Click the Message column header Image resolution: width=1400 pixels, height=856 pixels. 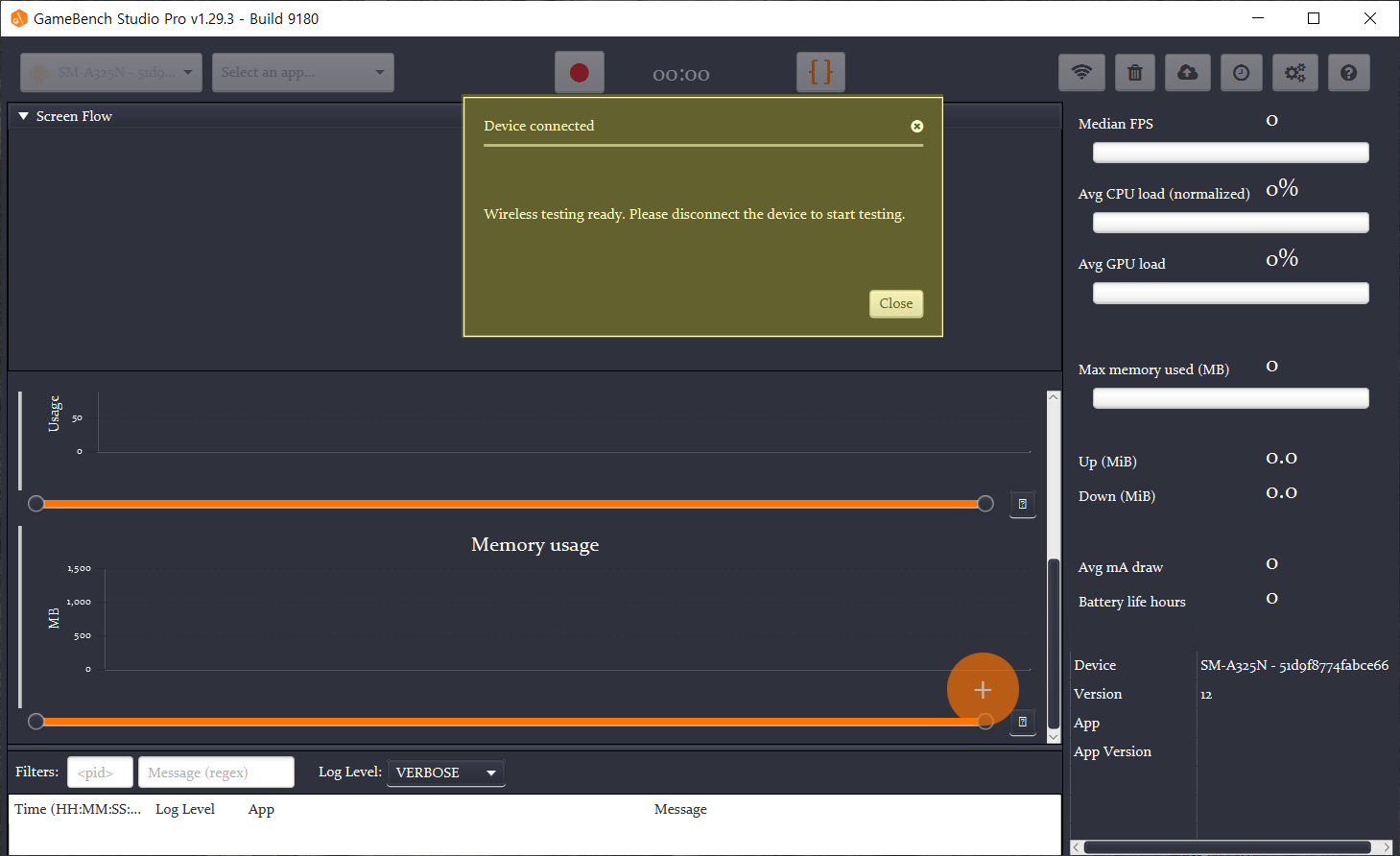680,809
